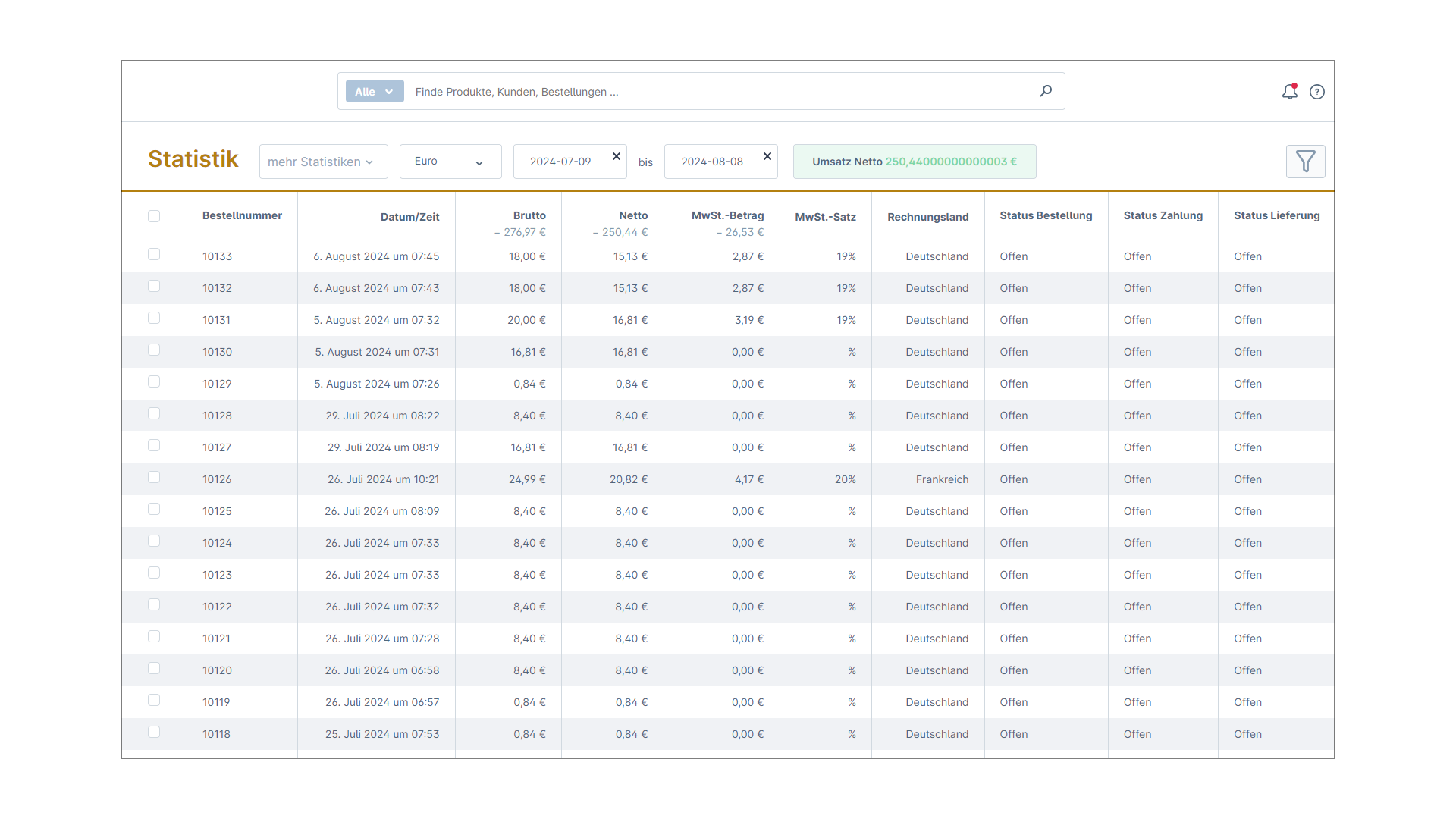Sort by Status Bestellung column header
The width and height of the screenshot is (1456, 819).
pyautogui.click(x=1046, y=215)
